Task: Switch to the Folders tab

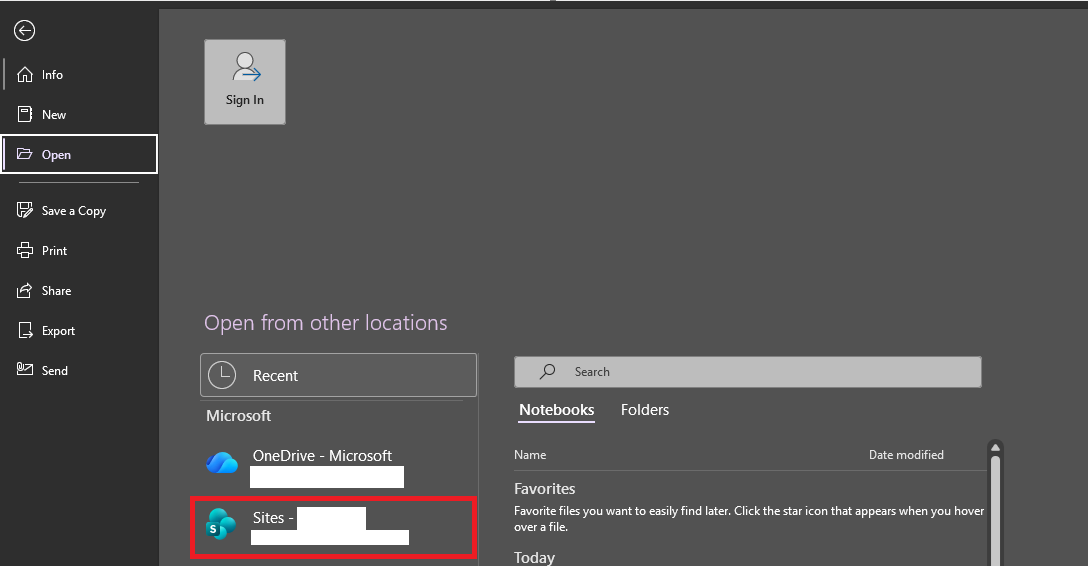Action: pyautogui.click(x=645, y=410)
